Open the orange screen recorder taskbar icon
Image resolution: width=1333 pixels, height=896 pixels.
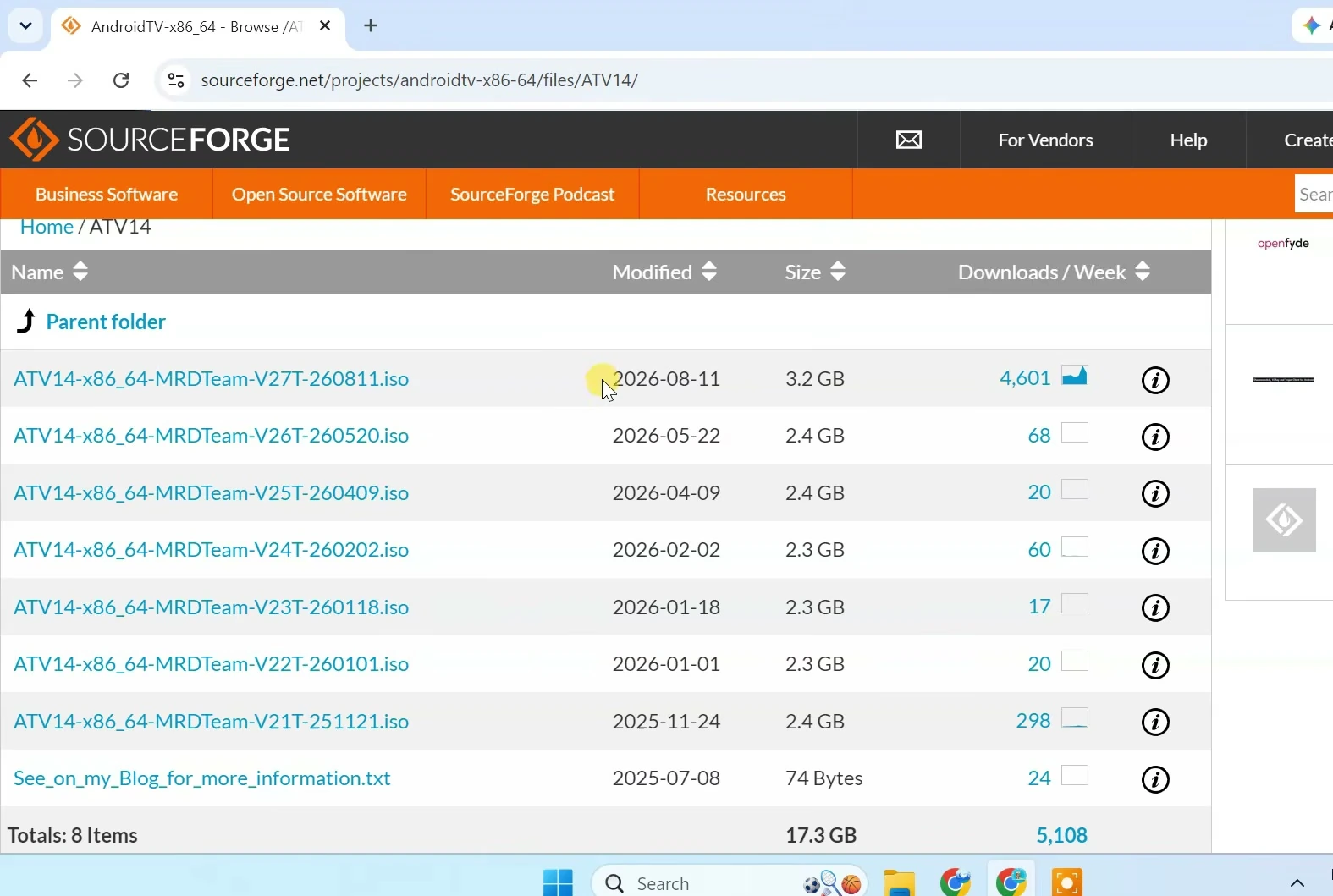[1067, 882]
